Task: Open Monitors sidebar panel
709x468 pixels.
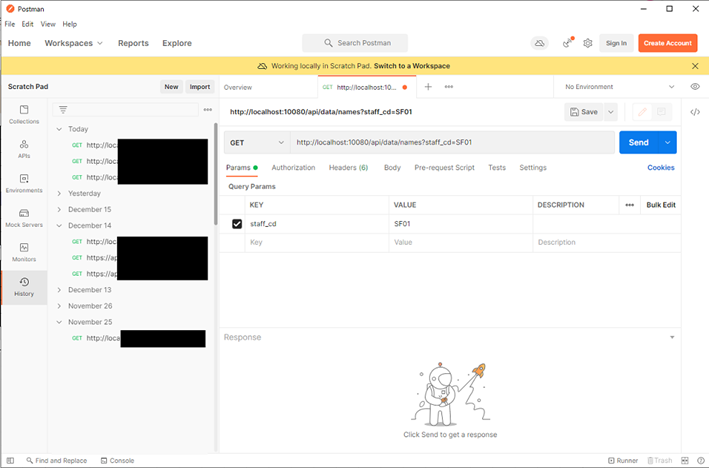Action: [24, 251]
